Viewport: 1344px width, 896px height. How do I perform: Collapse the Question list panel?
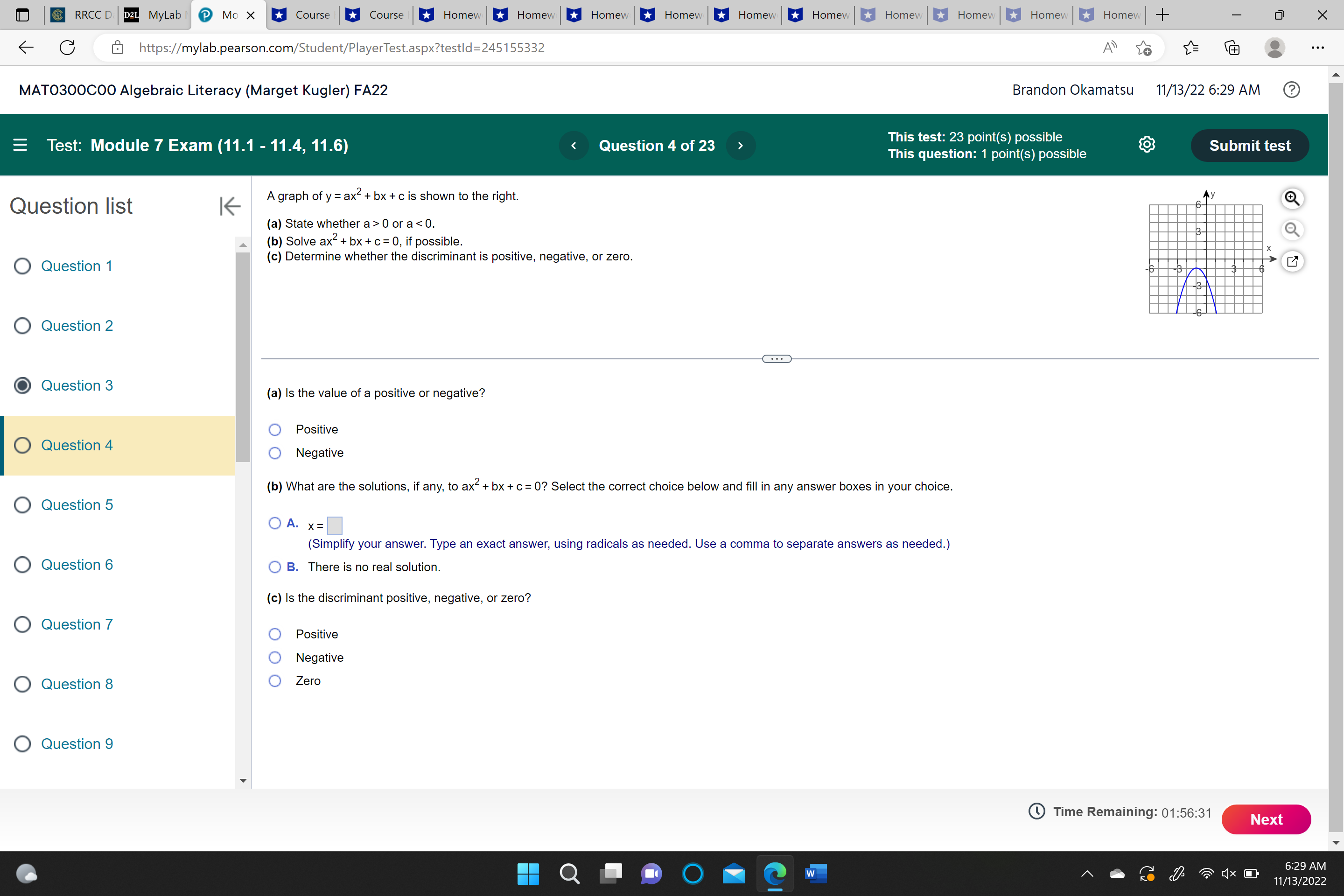(230, 206)
